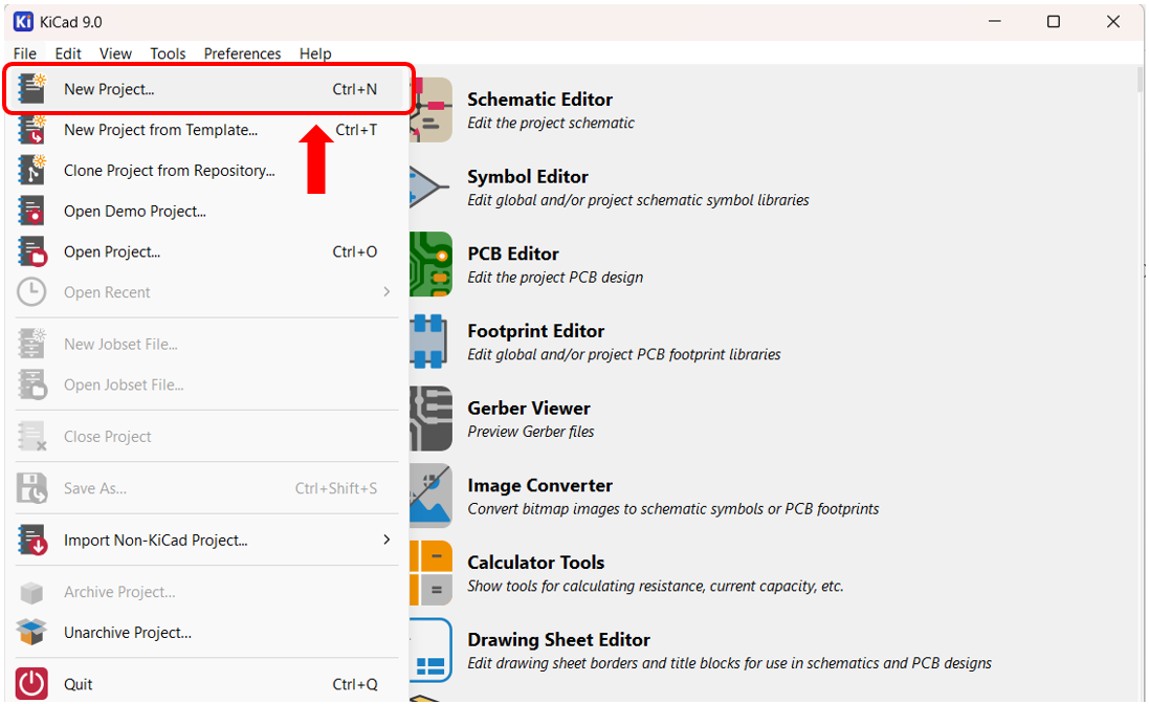Open the Help menu
The image size is (1149, 704).
tap(315, 53)
